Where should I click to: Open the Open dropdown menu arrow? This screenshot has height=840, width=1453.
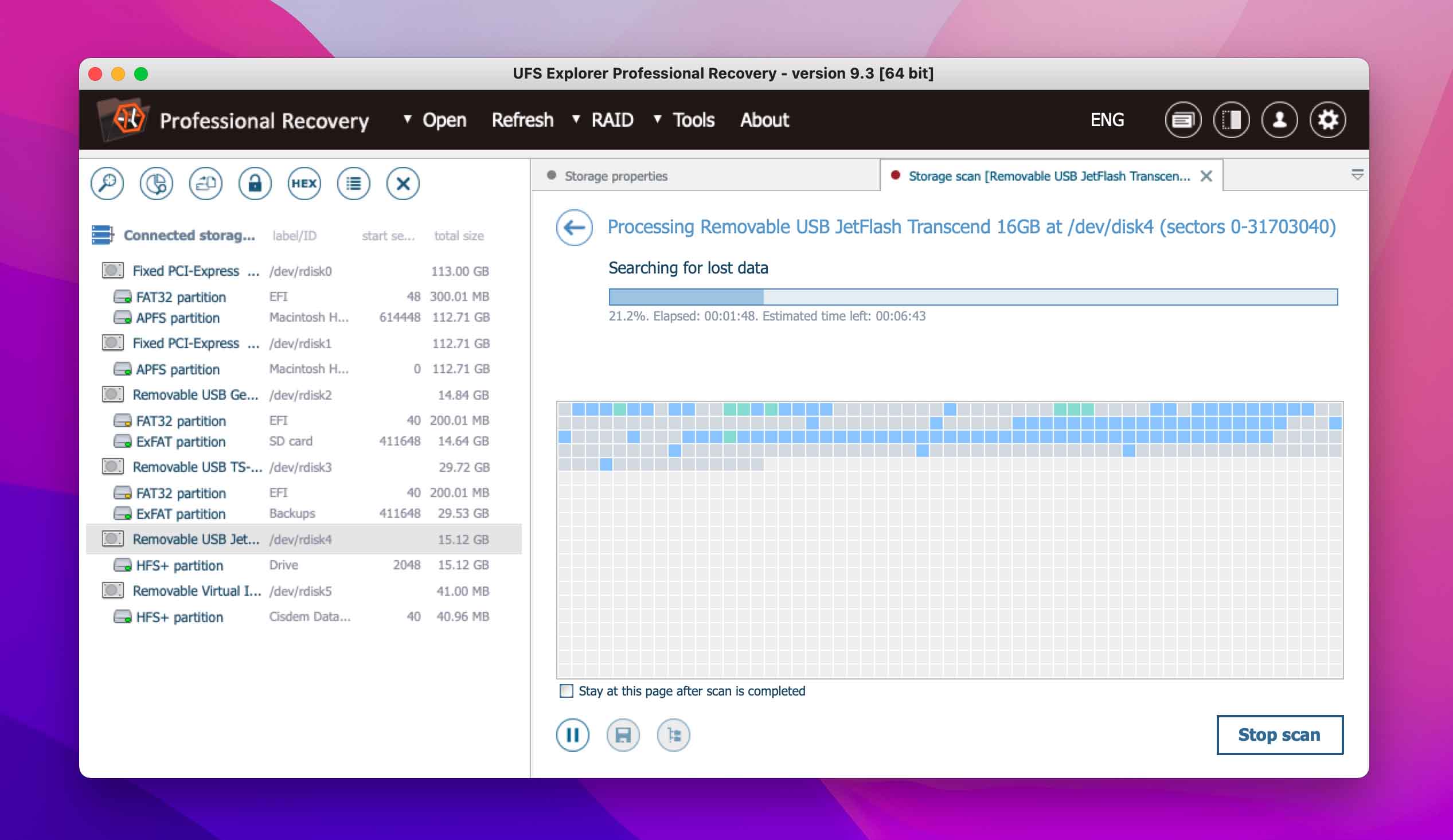point(407,119)
